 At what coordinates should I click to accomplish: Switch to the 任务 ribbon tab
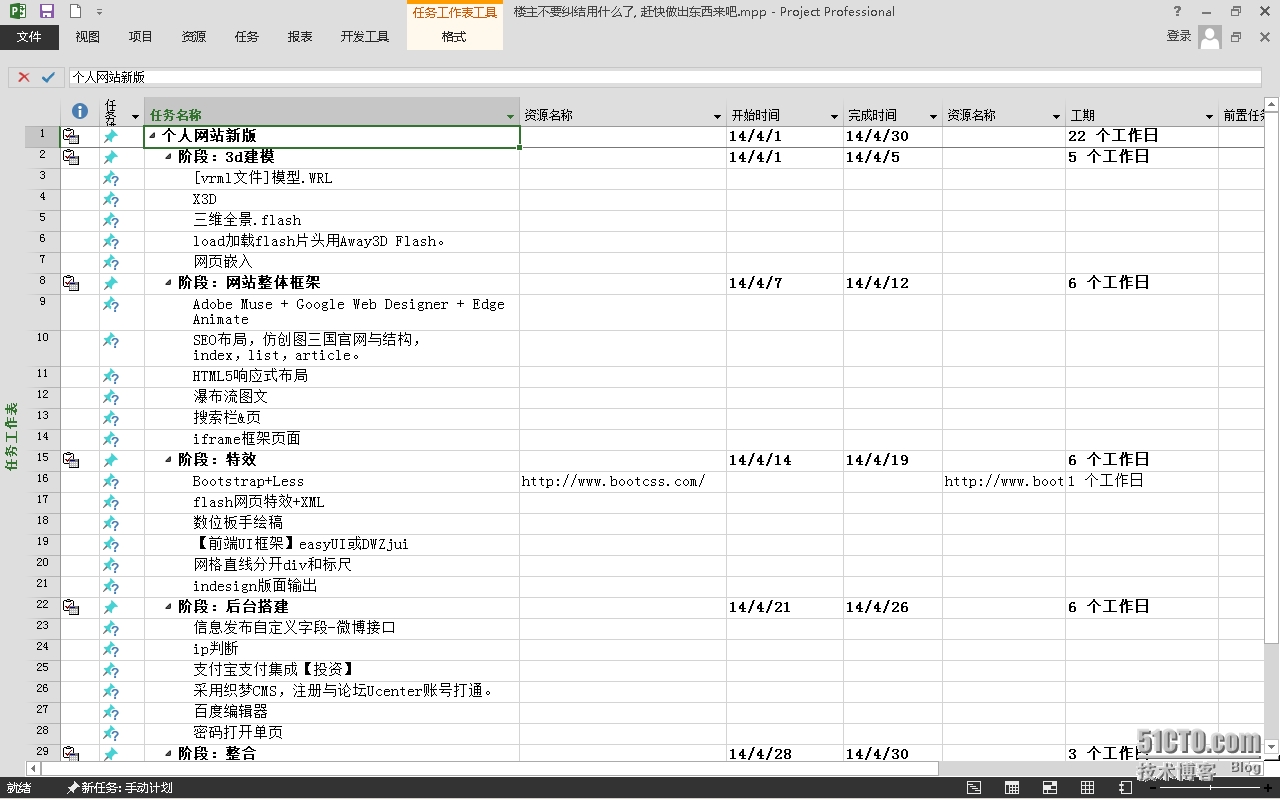pos(247,37)
